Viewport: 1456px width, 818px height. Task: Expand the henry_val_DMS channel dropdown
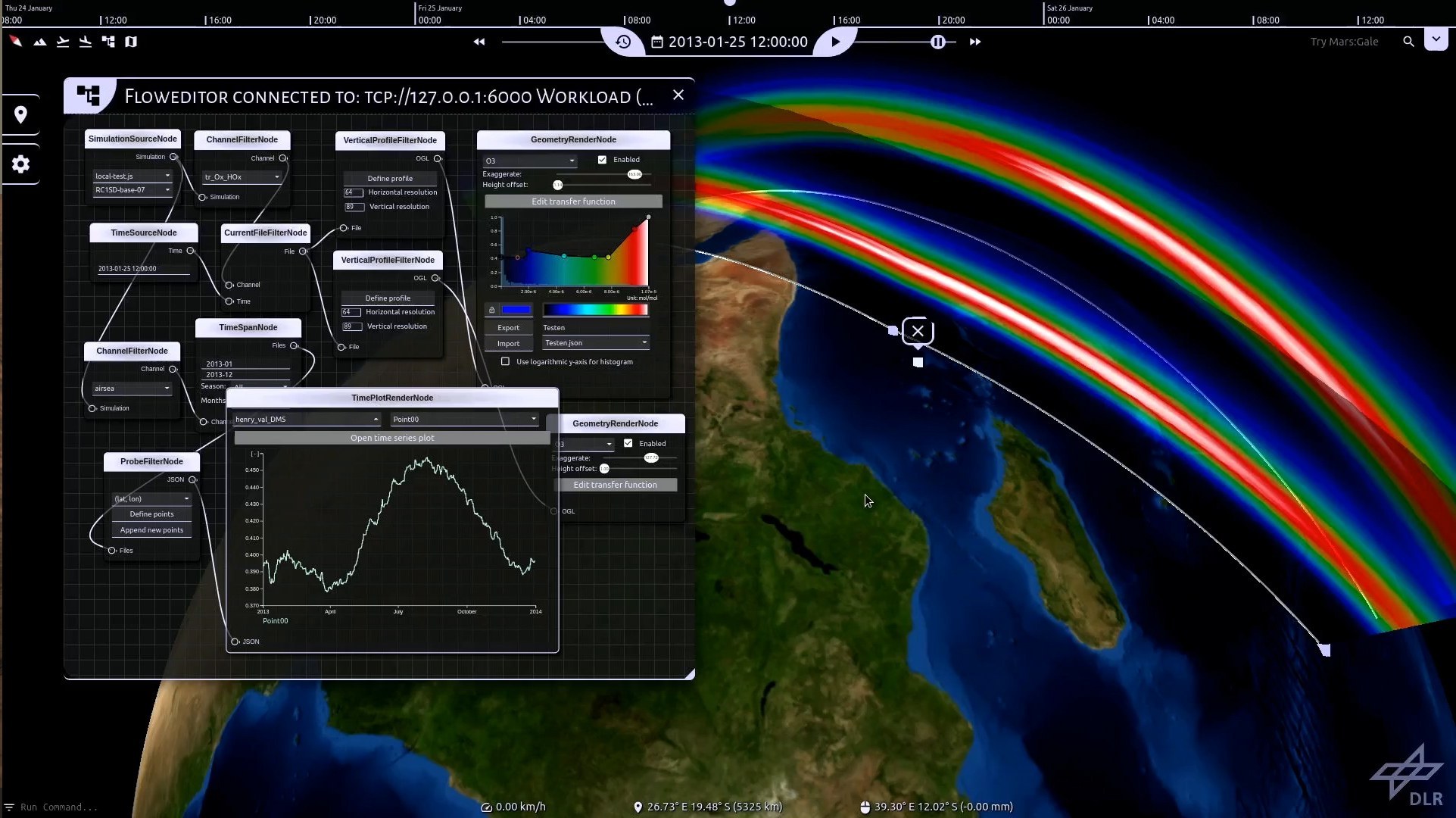tap(306, 419)
